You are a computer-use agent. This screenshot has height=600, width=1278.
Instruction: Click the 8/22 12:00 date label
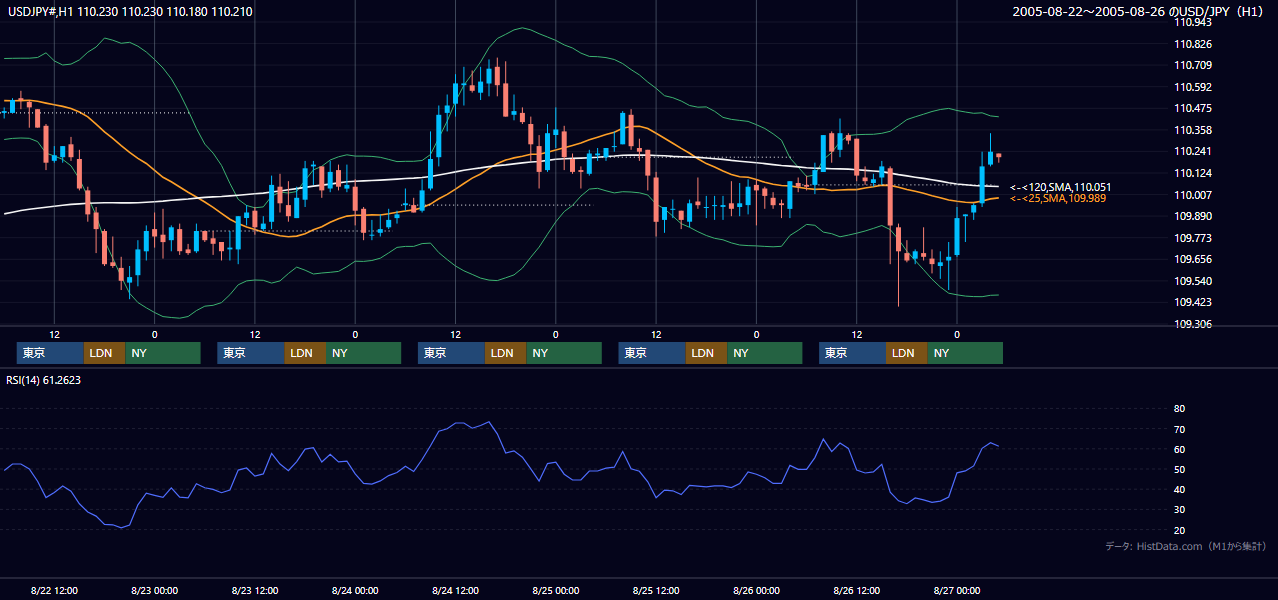(x=54, y=591)
